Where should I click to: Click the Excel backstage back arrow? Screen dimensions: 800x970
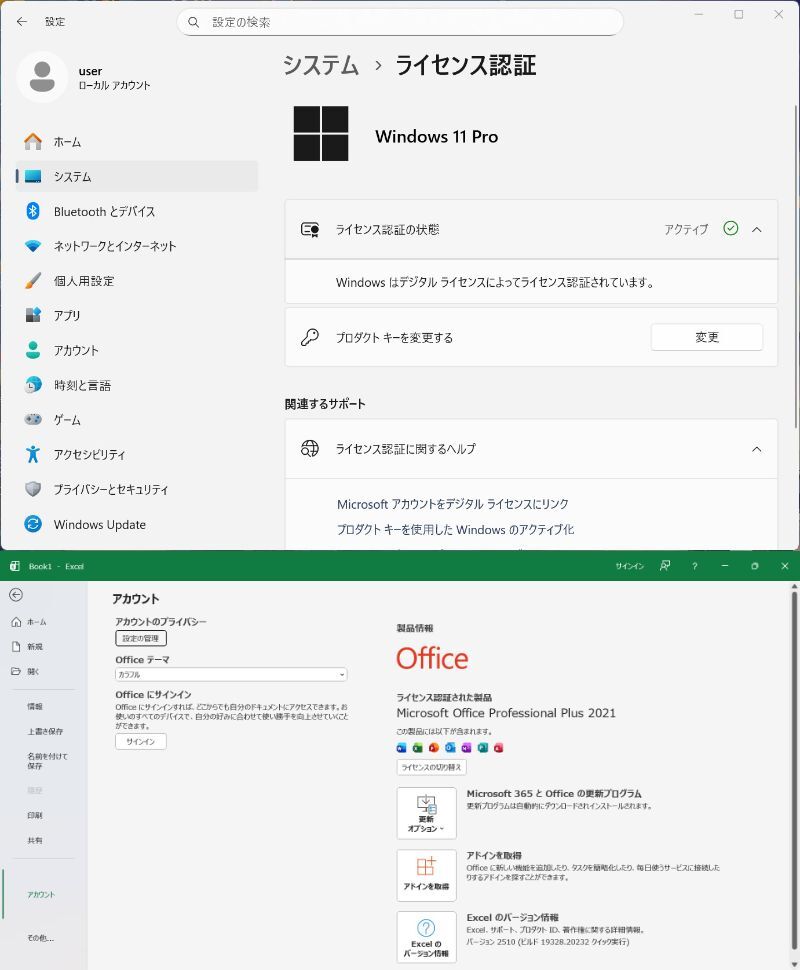coord(16,595)
